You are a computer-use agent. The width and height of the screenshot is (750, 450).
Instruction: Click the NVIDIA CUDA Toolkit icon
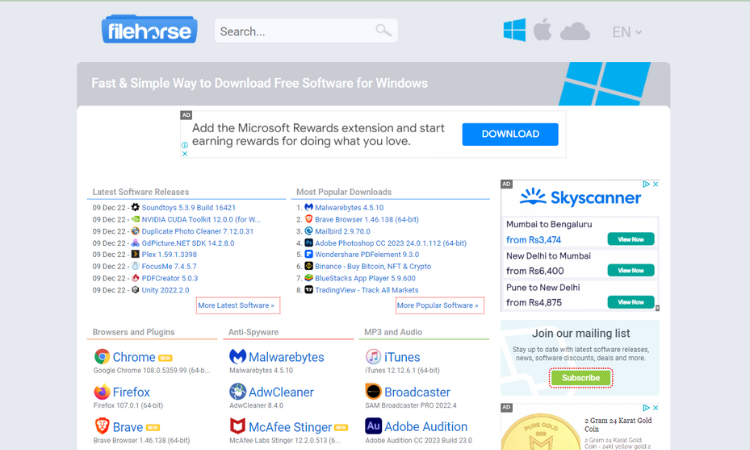[x=135, y=219]
